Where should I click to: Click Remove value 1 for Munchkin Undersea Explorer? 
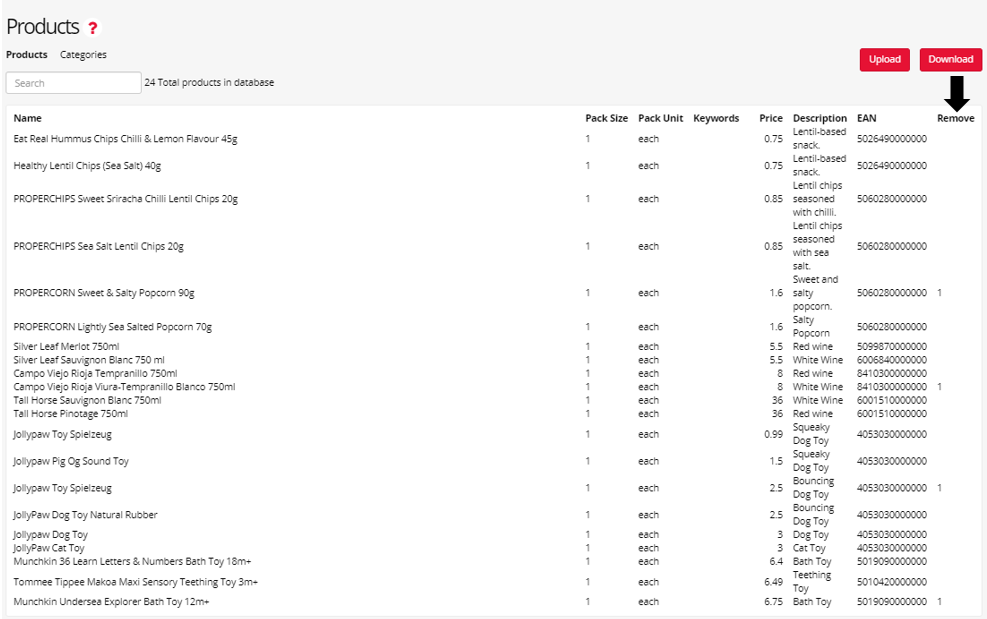pos(939,602)
